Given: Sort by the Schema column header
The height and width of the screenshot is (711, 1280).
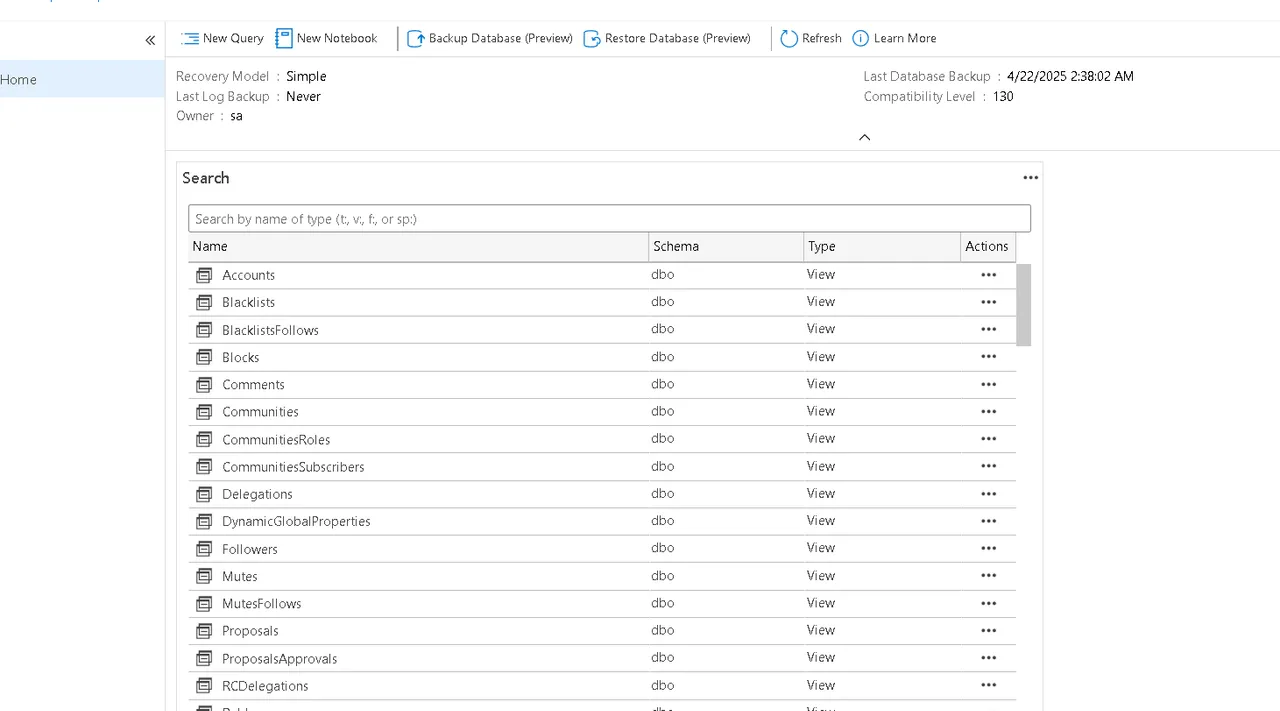Looking at the screenshot, I should (726, 246).
